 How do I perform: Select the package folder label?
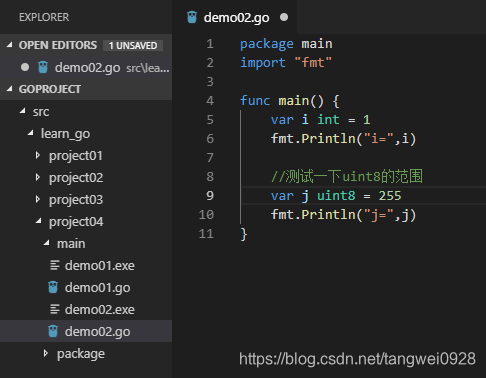81,354
